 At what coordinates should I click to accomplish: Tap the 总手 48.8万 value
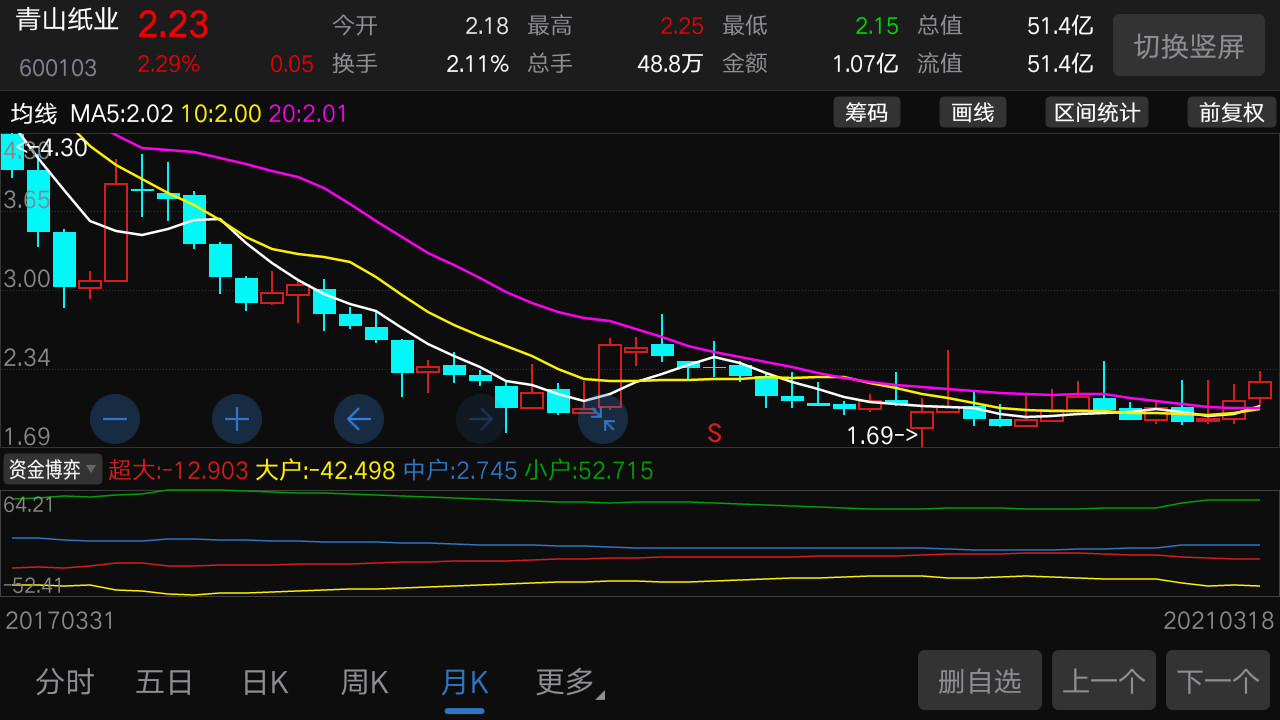(x=670, y=64)
